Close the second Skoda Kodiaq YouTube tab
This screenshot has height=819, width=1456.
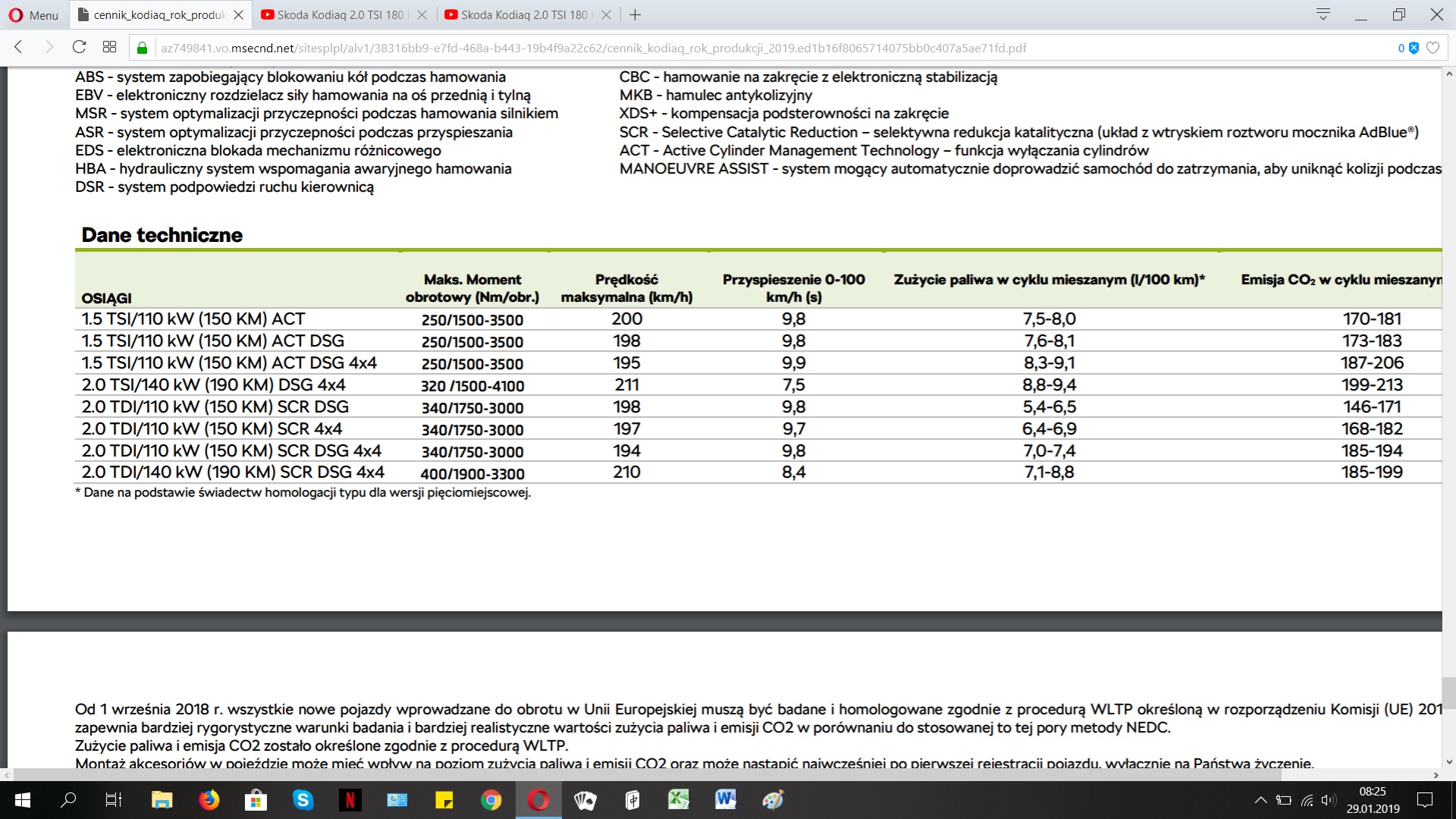pyautogui.click(x=606, y=15)
